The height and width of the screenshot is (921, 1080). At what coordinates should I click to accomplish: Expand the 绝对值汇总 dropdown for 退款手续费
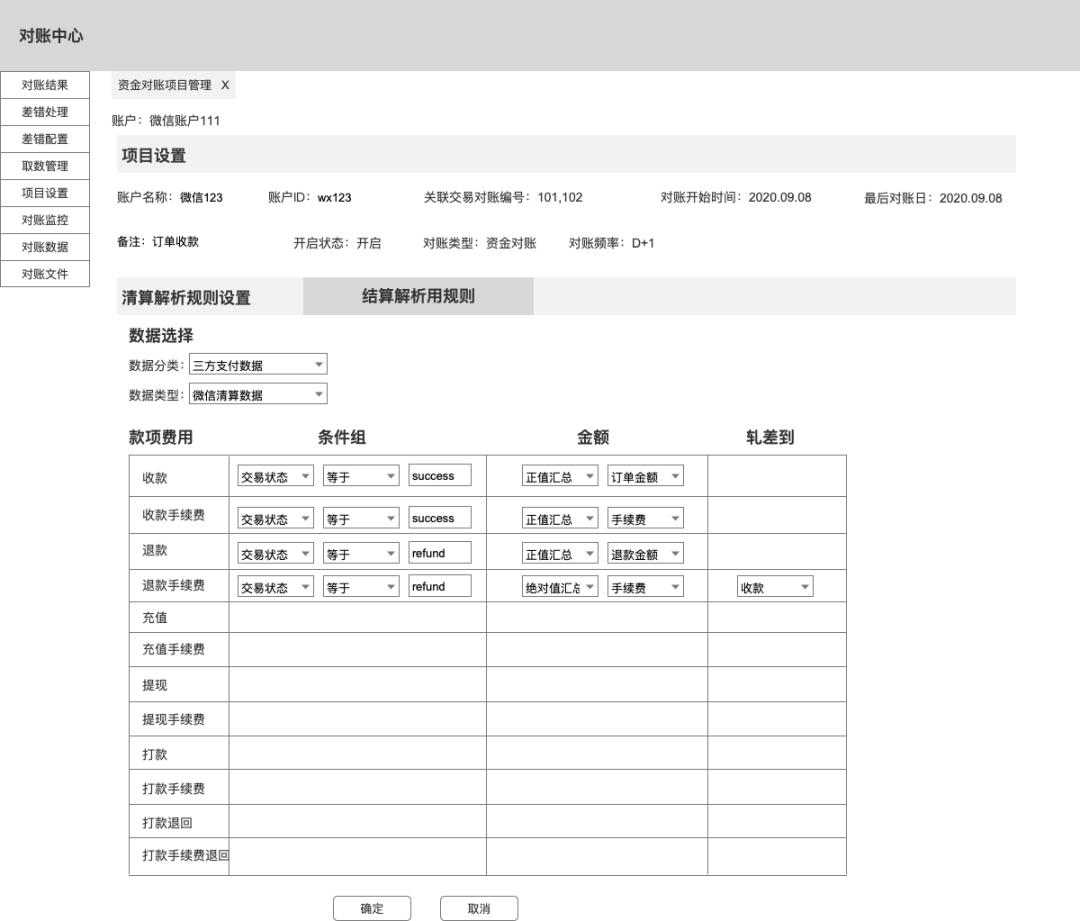558,586
